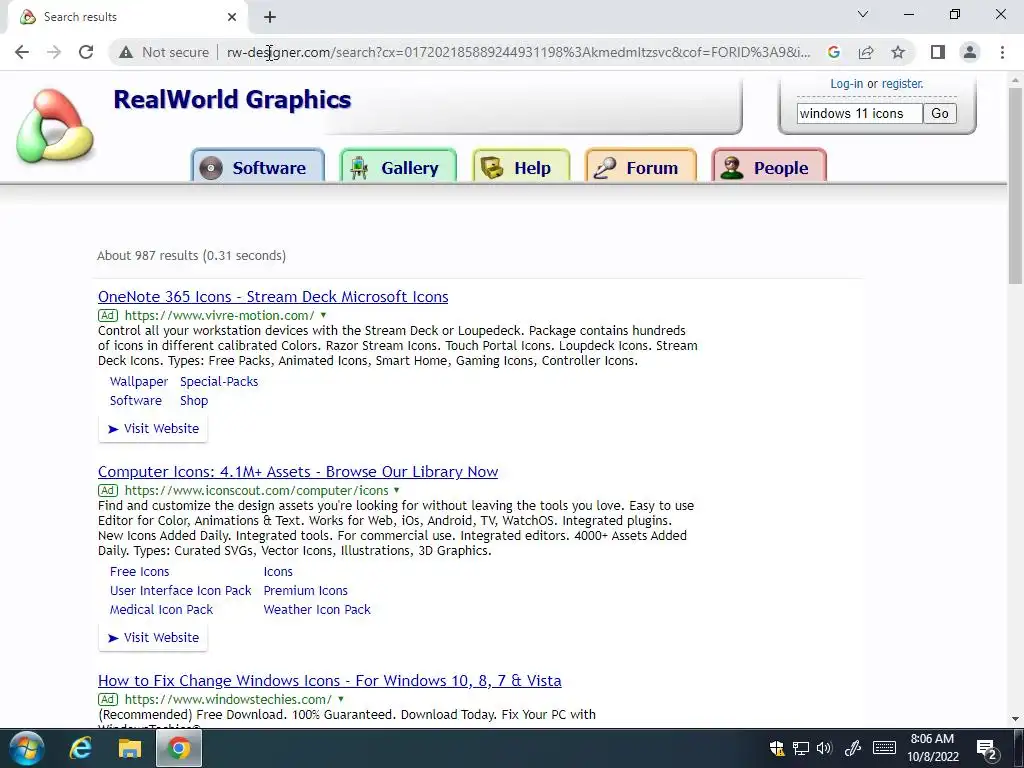Open the Software tab
The height and width of the screenshot is (768, 1024).
(258, 167)
